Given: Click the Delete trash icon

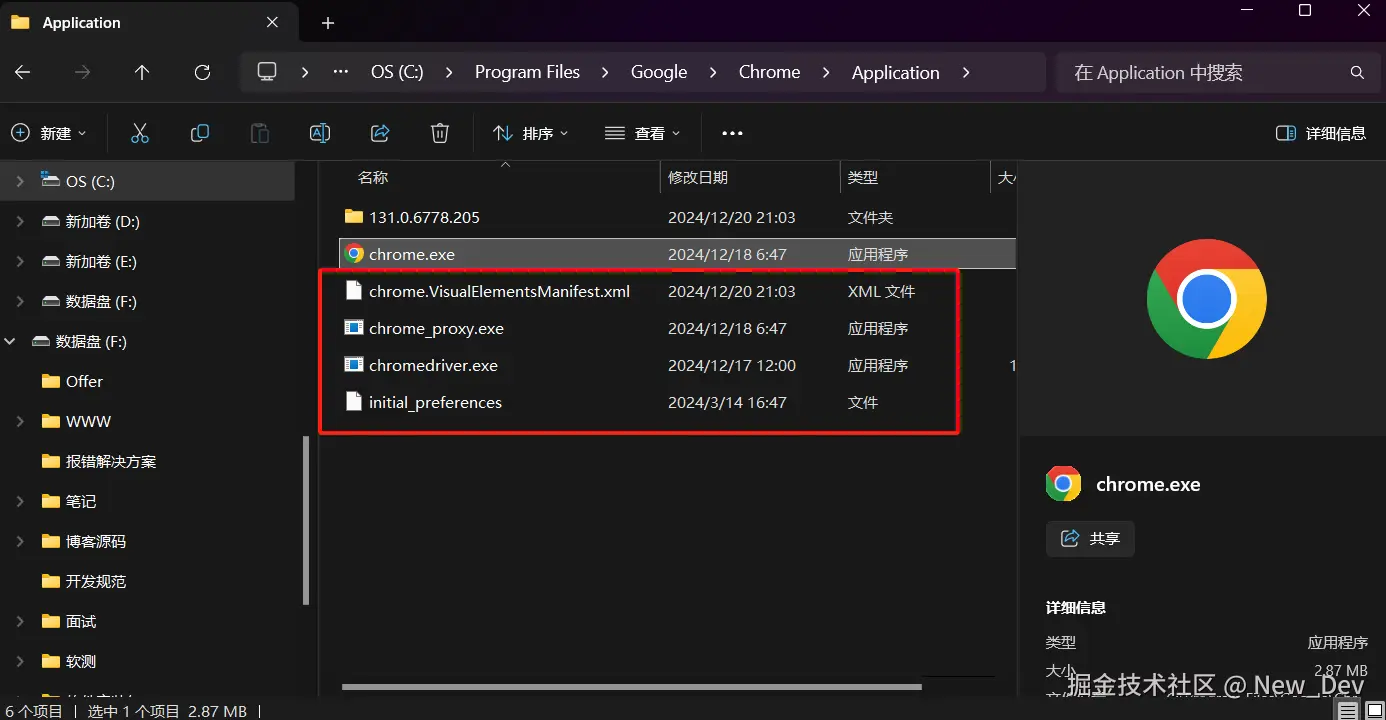Looking at the screenshot, I should point(439,133).
